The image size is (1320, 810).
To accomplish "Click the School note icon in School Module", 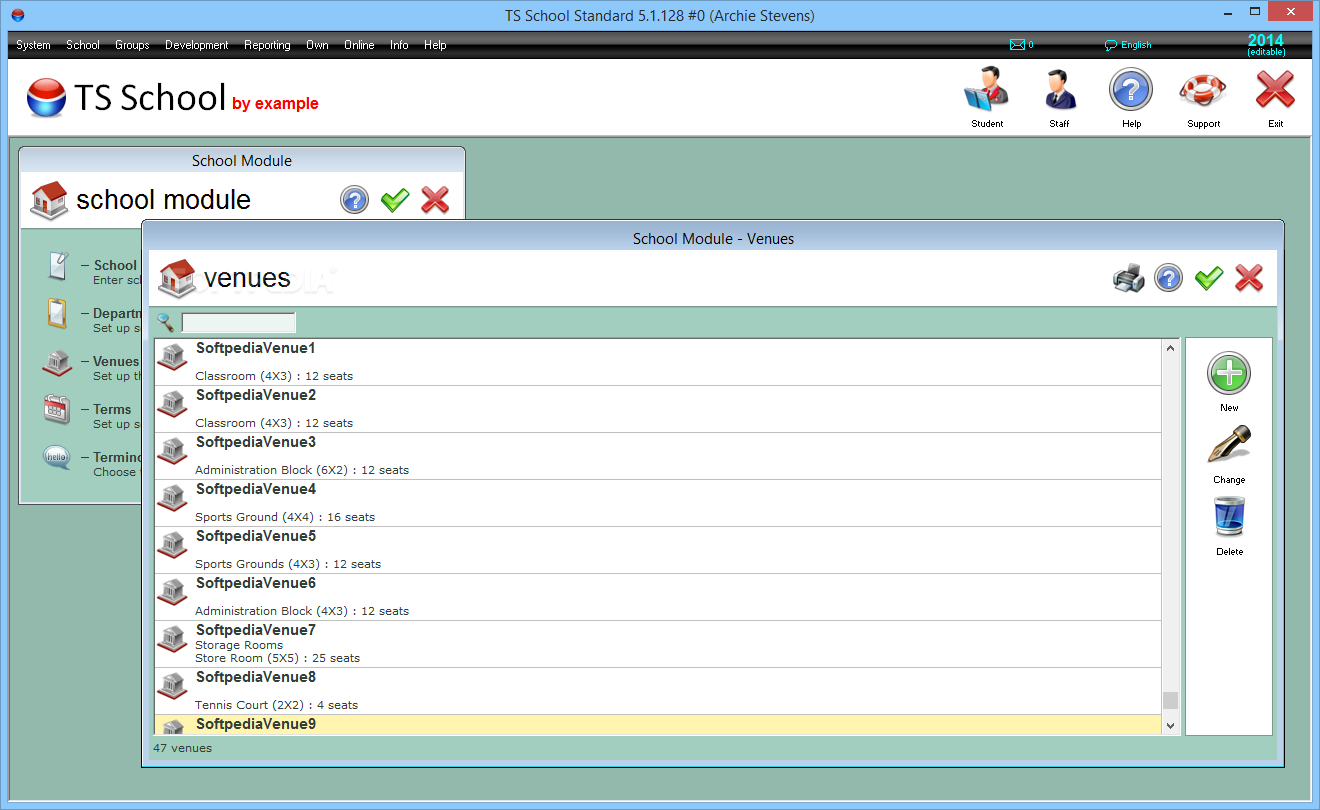I will [x=57, y=266].
